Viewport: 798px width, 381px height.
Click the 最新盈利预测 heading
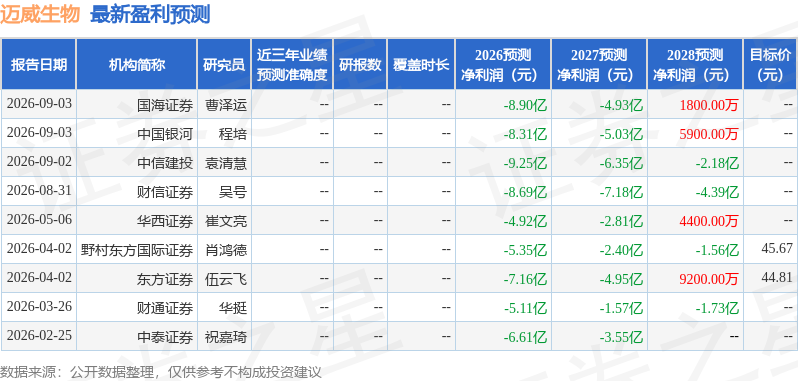[x=150, y=14]
